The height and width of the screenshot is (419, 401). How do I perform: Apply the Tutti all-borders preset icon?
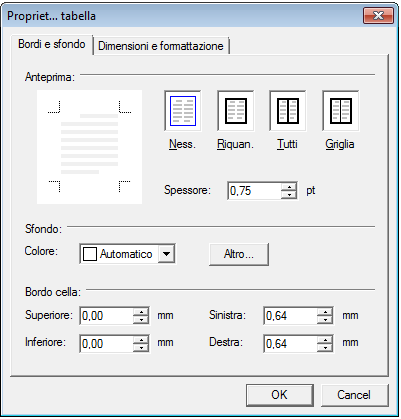(x=288, y=111)
